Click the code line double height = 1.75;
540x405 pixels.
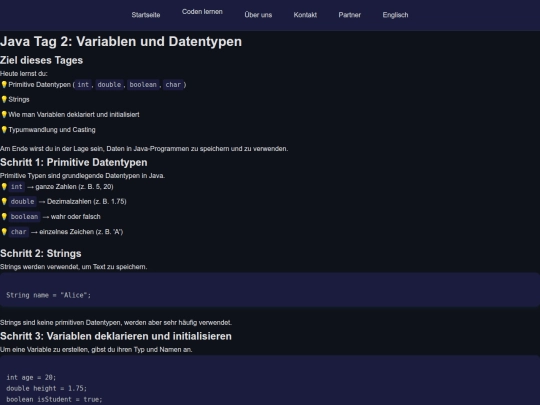pyautogui.click(x=46, y=388)
